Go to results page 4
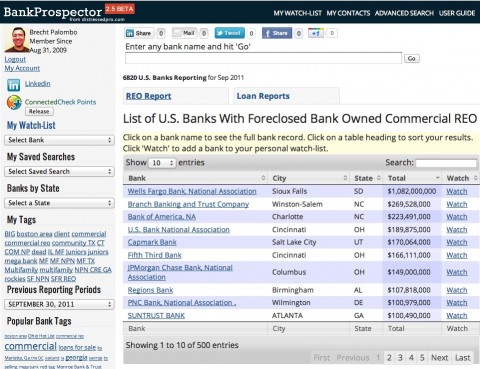 tap(411, 358)
